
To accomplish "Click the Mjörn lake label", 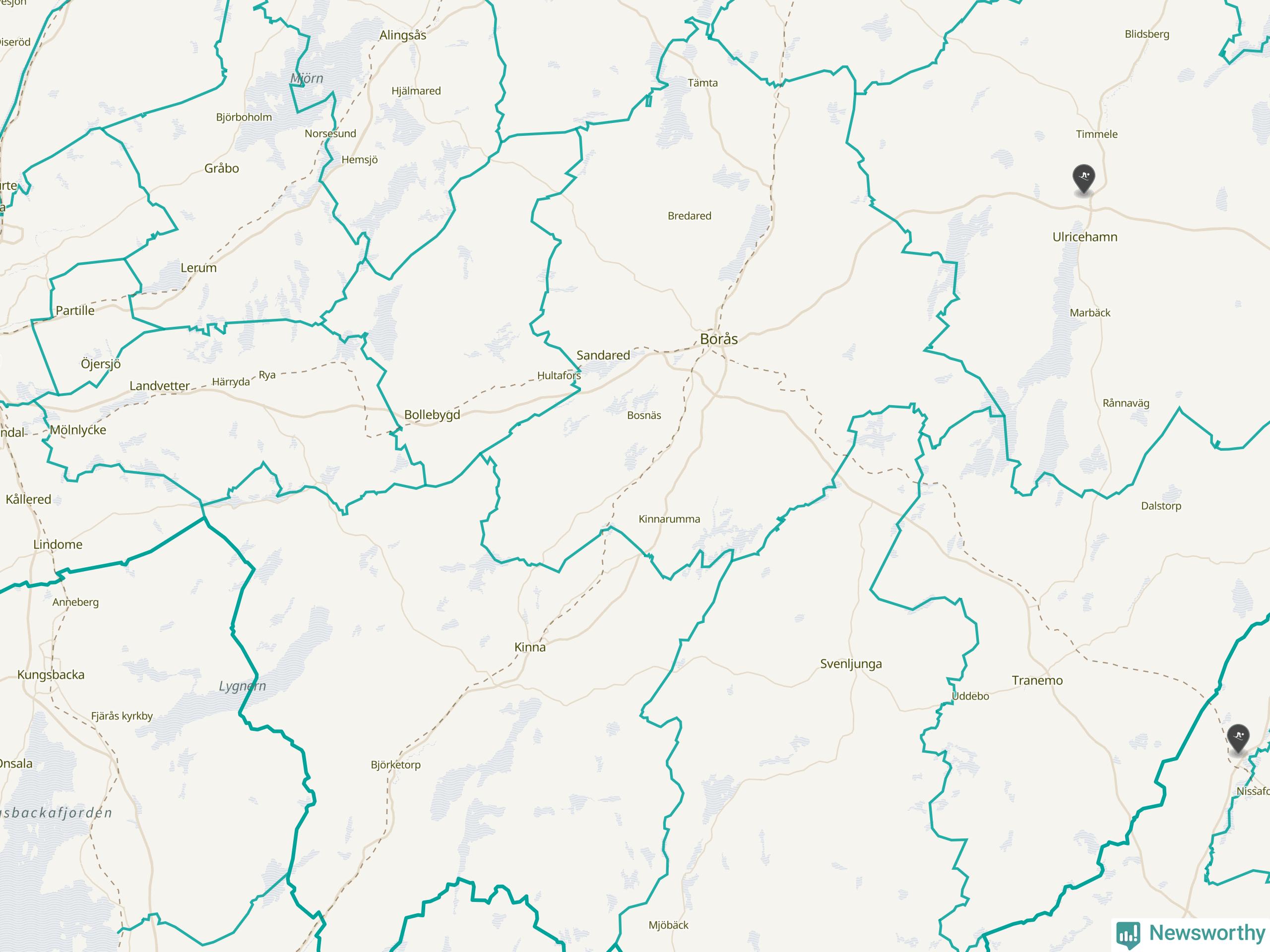I will click(307, 79).
